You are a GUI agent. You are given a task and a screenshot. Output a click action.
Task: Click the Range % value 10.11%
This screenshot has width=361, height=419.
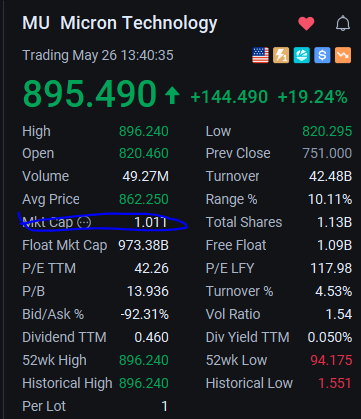point(330,199)
